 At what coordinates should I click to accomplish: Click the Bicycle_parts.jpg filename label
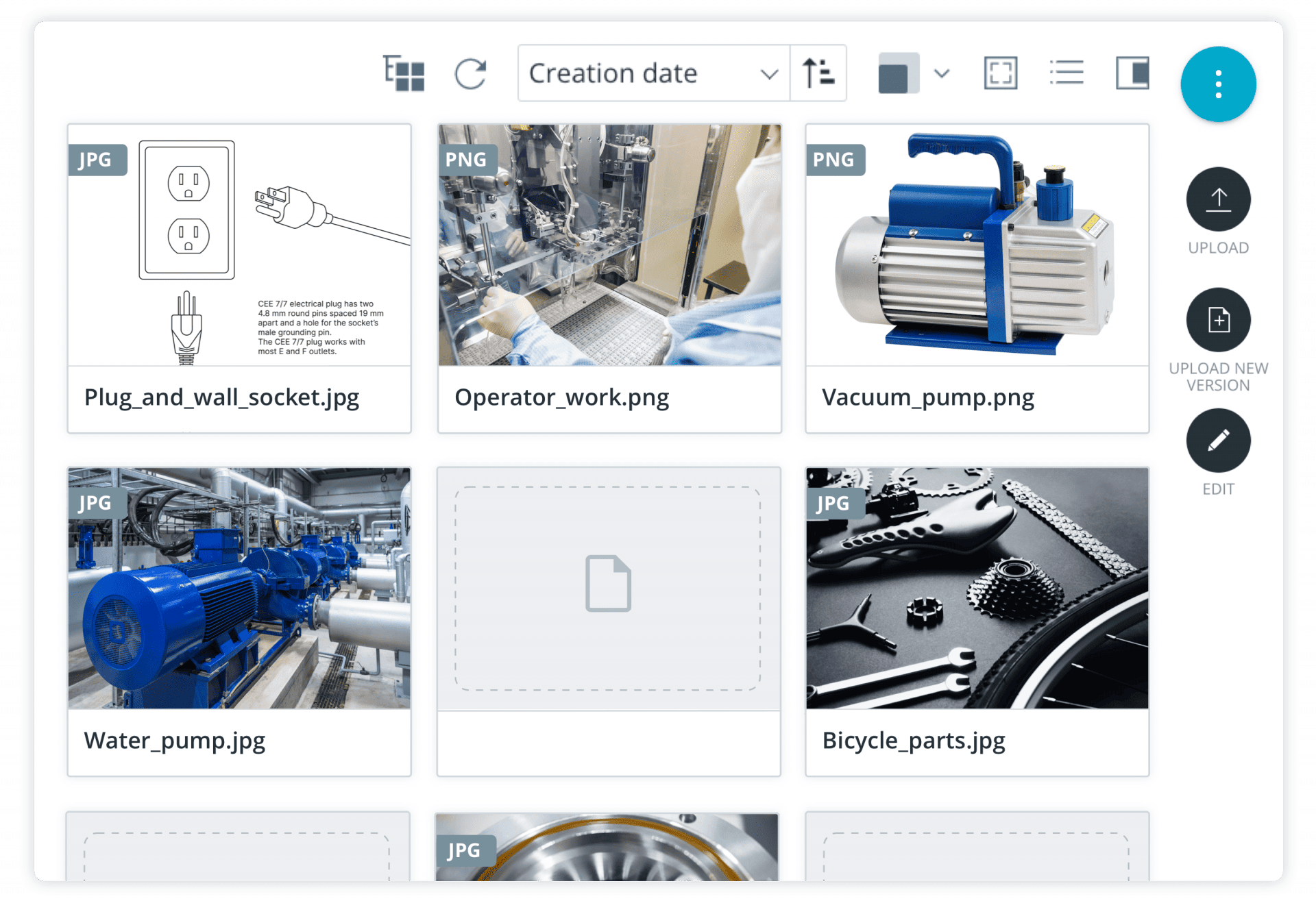[914, 740]
